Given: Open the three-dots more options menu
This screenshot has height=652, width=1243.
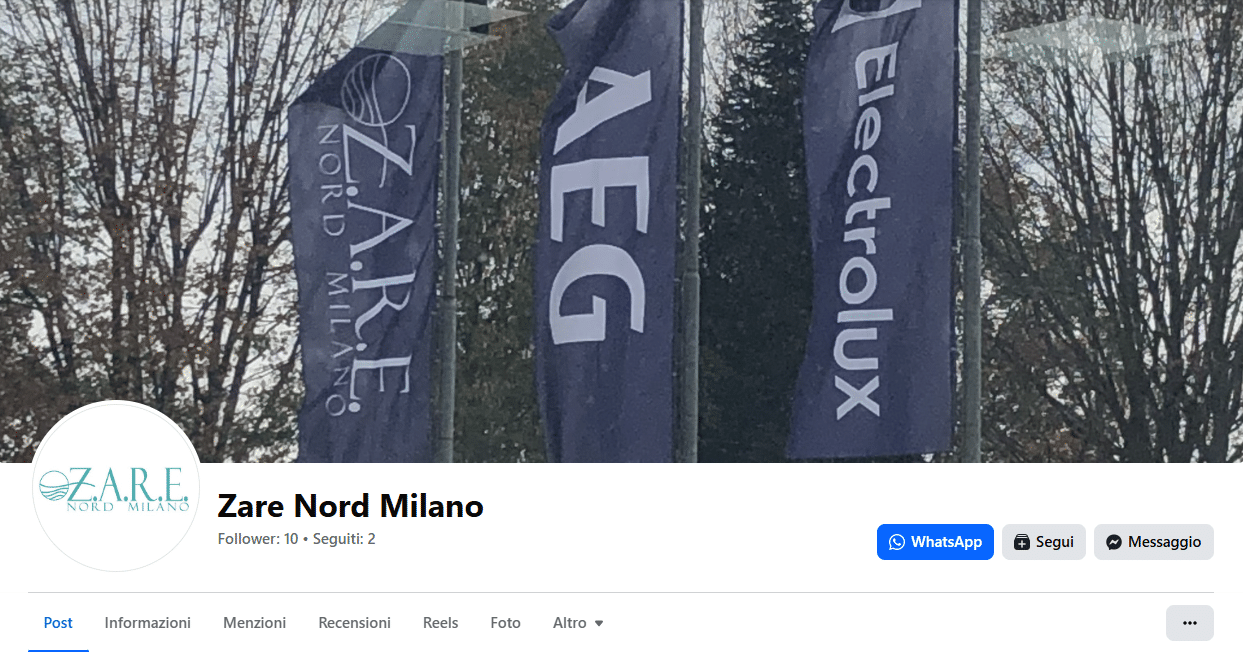Looking at the screenshot, I should [1190, 623].
